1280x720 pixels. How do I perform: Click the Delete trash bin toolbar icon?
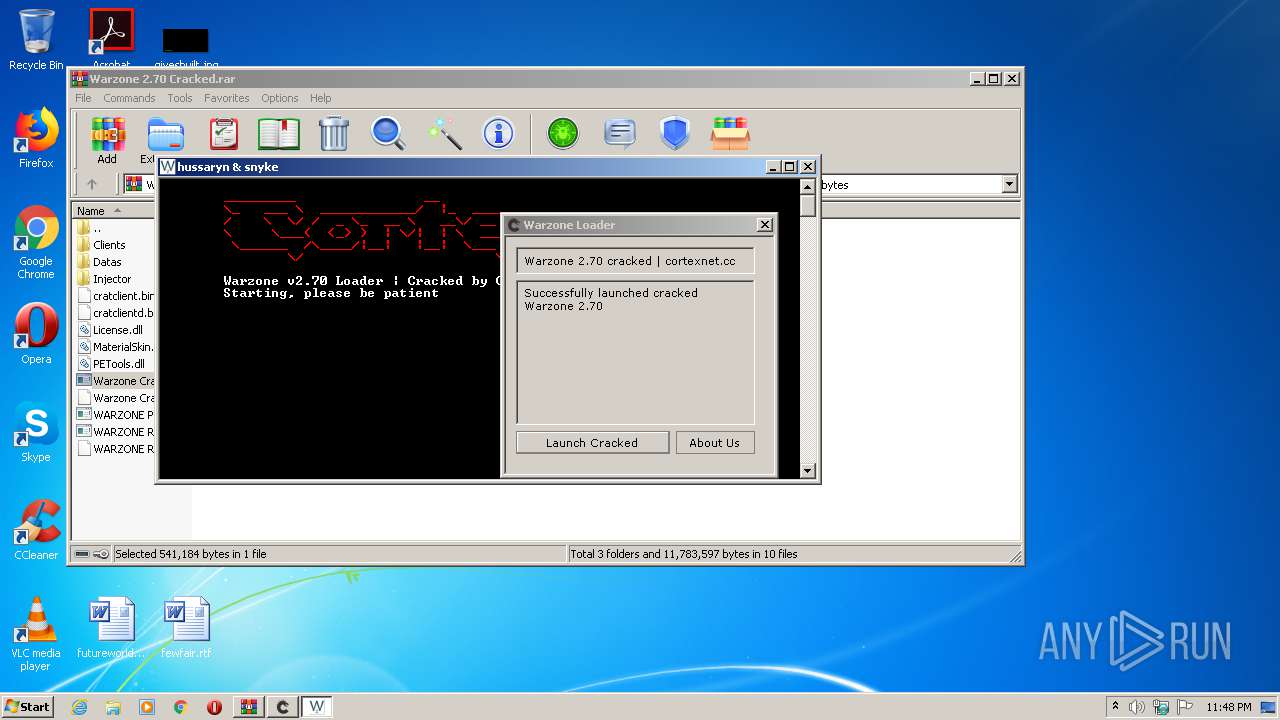click(333, 133)
